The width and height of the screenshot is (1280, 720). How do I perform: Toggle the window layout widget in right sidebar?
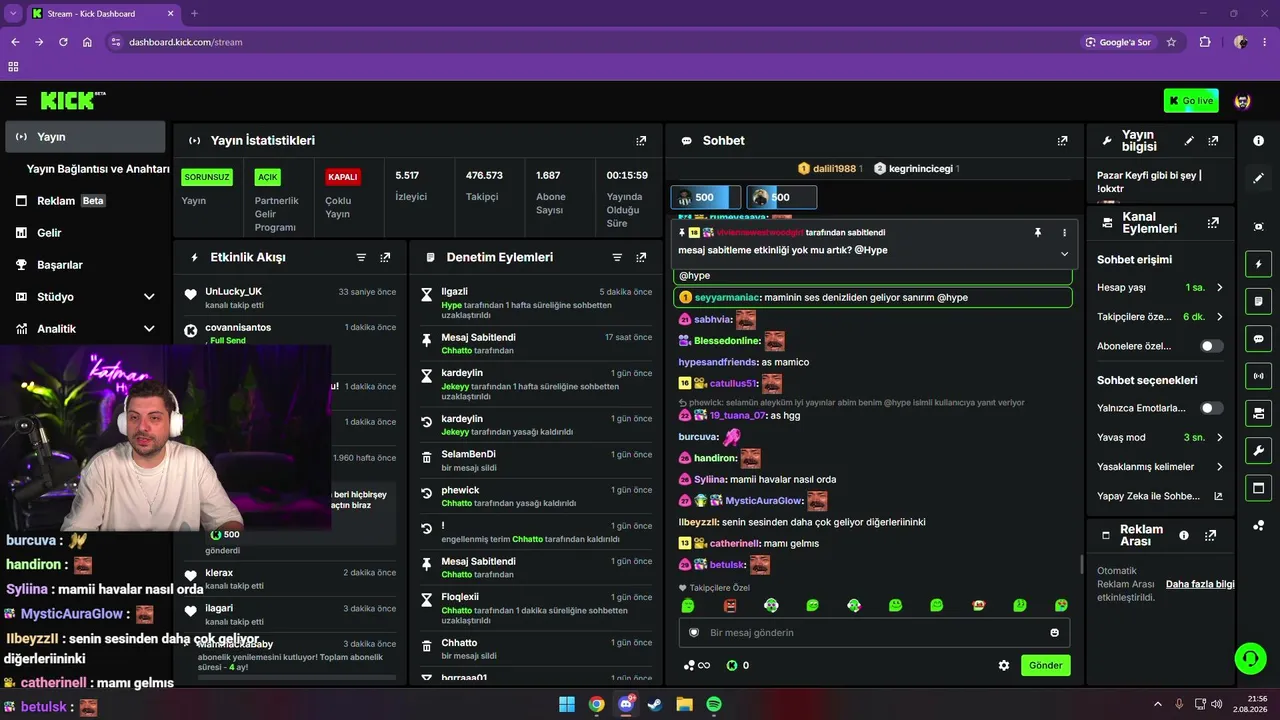[x=1258, y=488]
